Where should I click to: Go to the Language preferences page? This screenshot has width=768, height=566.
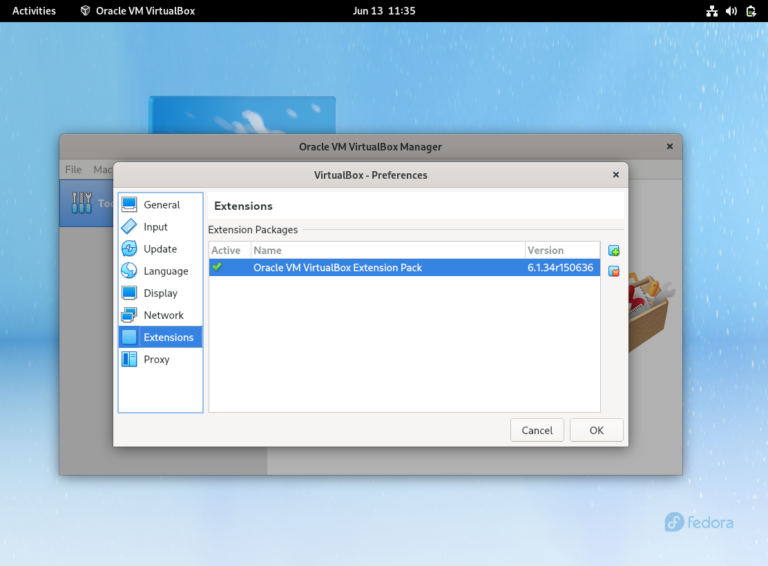(x=161, y=271)
